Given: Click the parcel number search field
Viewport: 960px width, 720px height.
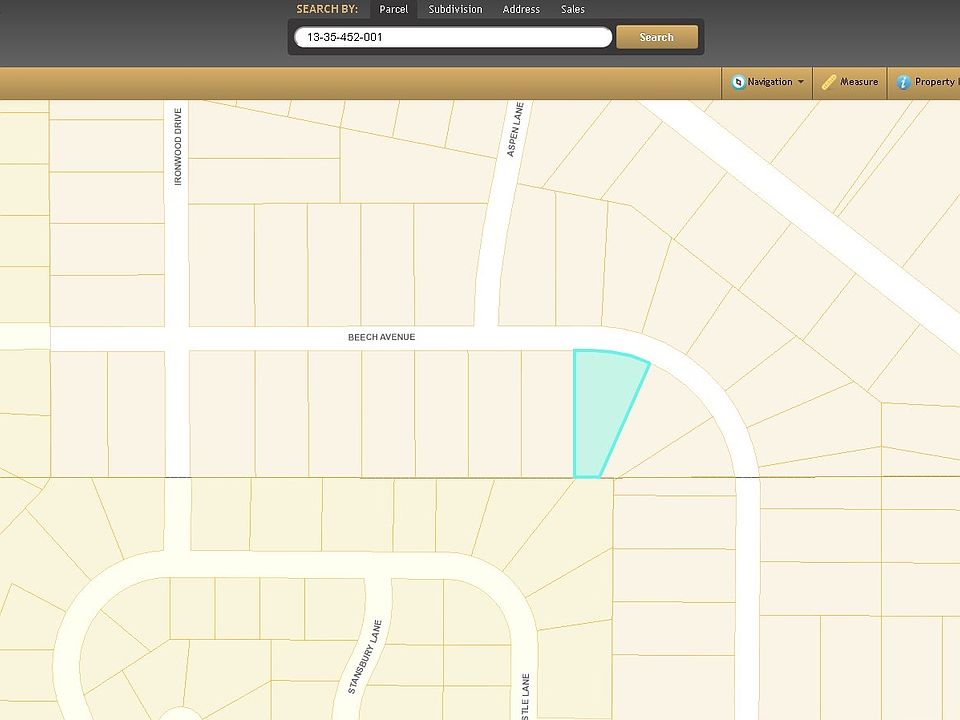Looking at the screenshot, I should click(x=453, y=37).
